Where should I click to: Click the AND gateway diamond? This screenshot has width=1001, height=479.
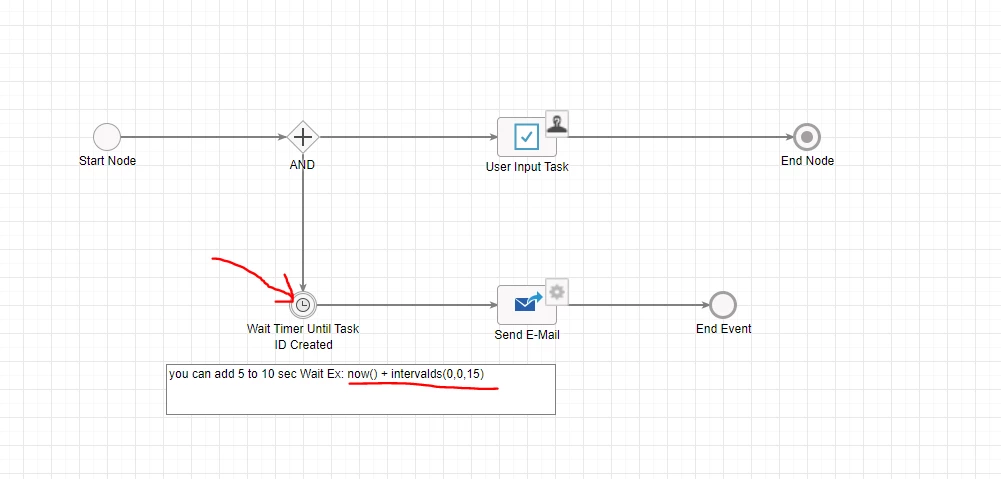click(303, 137)
